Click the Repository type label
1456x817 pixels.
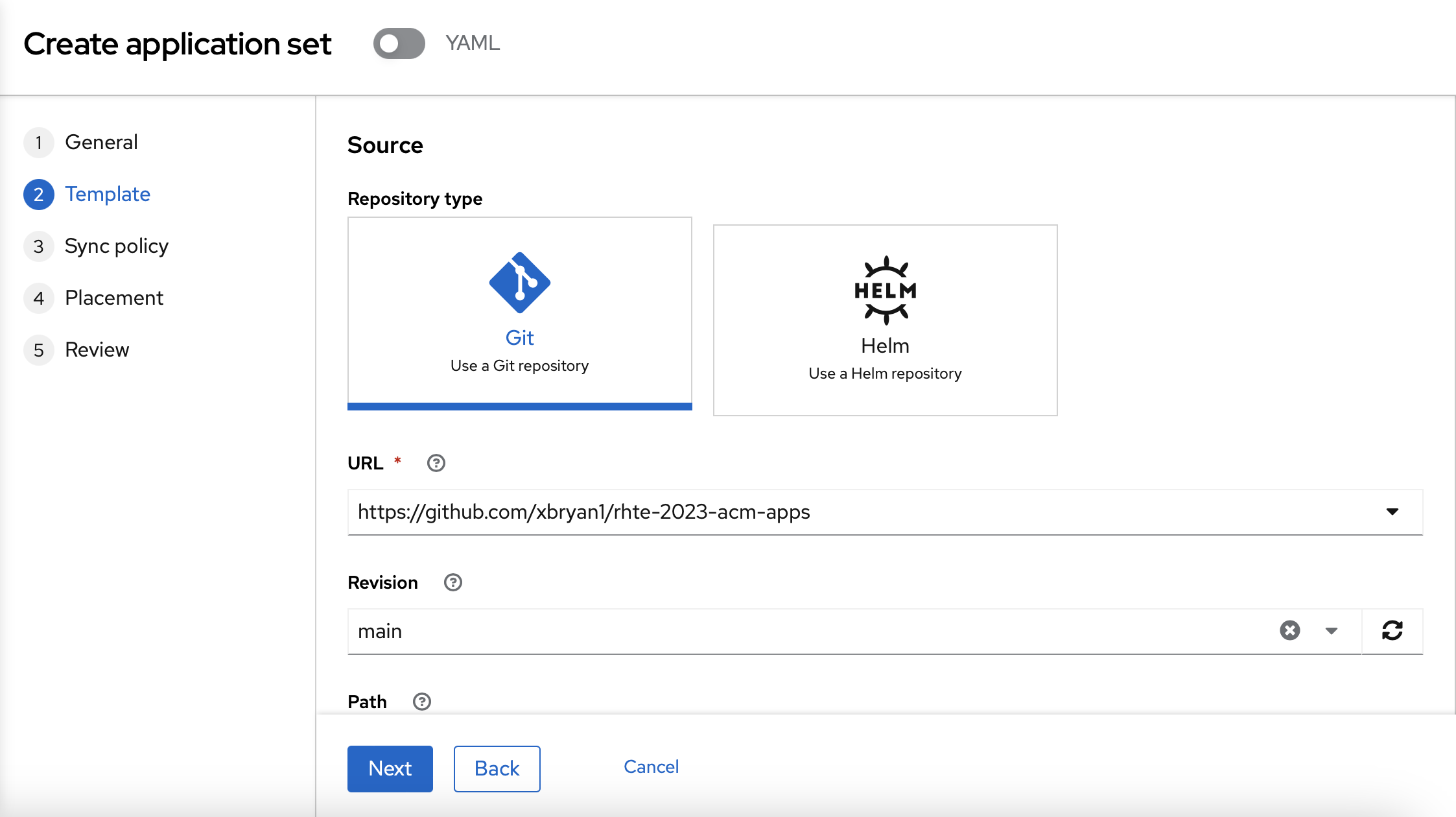click(415, 198)
